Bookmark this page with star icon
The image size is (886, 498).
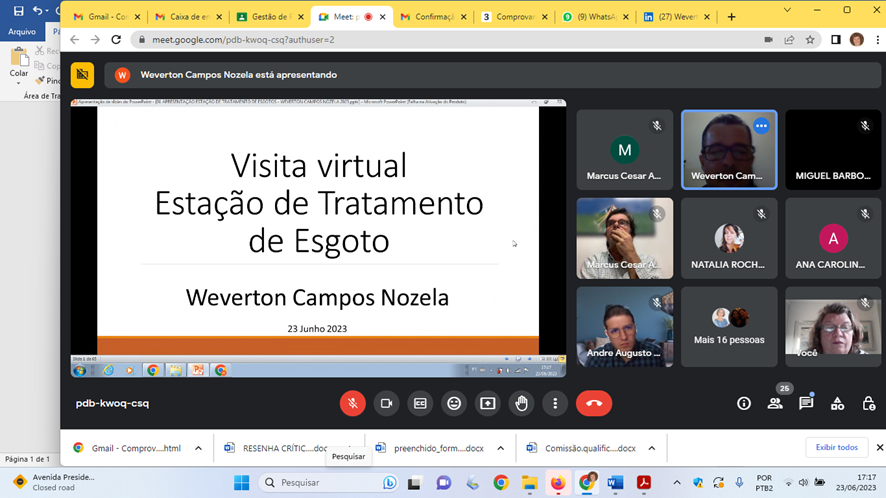click(x=810, y=40)
